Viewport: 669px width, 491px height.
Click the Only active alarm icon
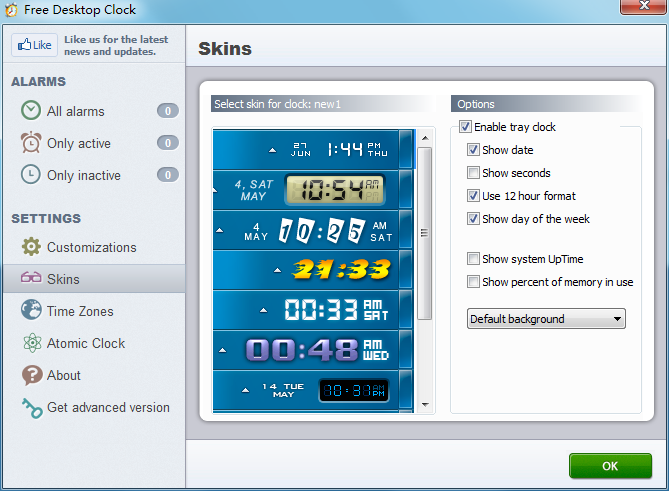pyautogui.click(x=31, y=143)
